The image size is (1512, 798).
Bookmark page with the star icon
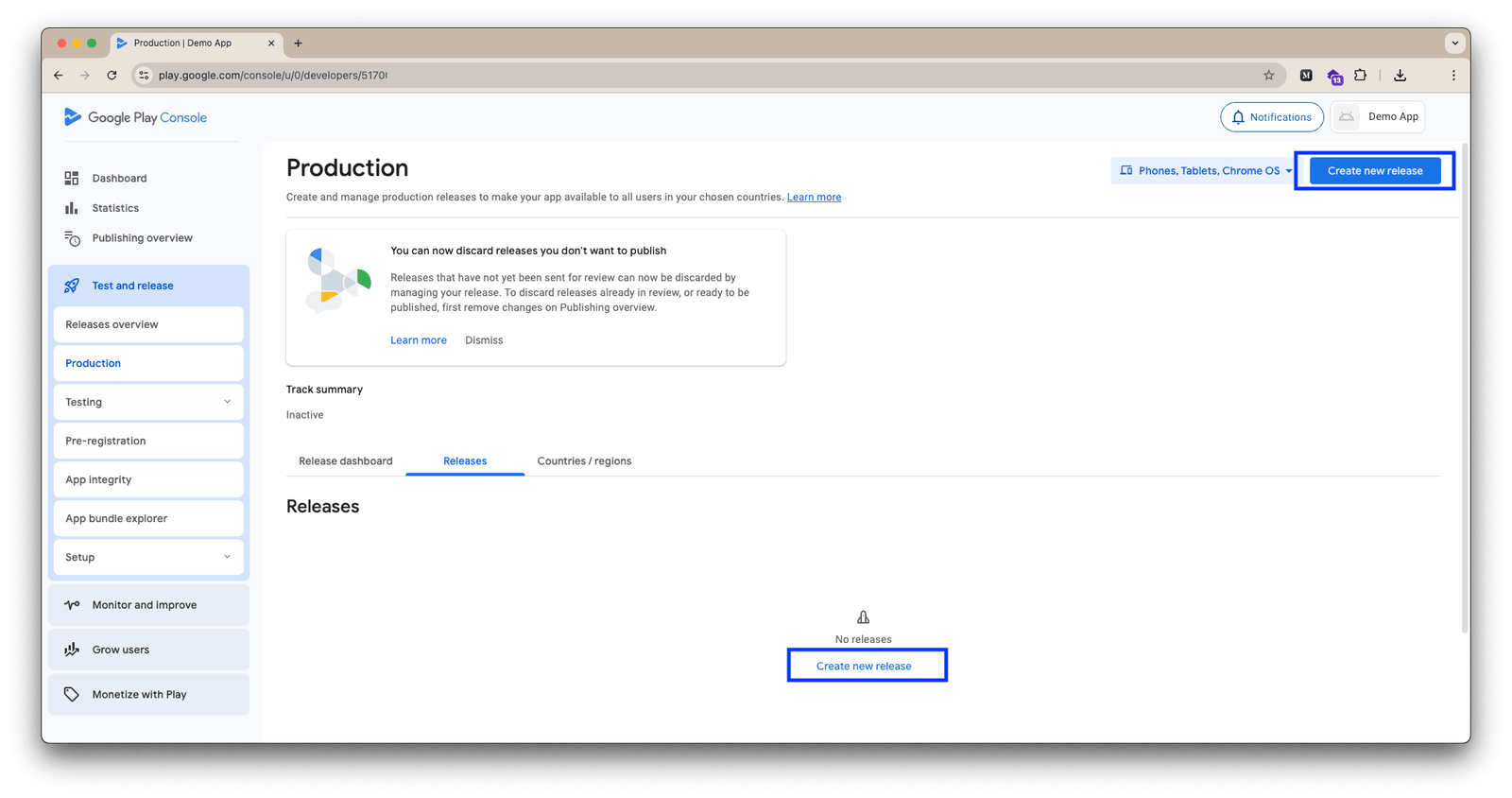(x=1269, y=76)
